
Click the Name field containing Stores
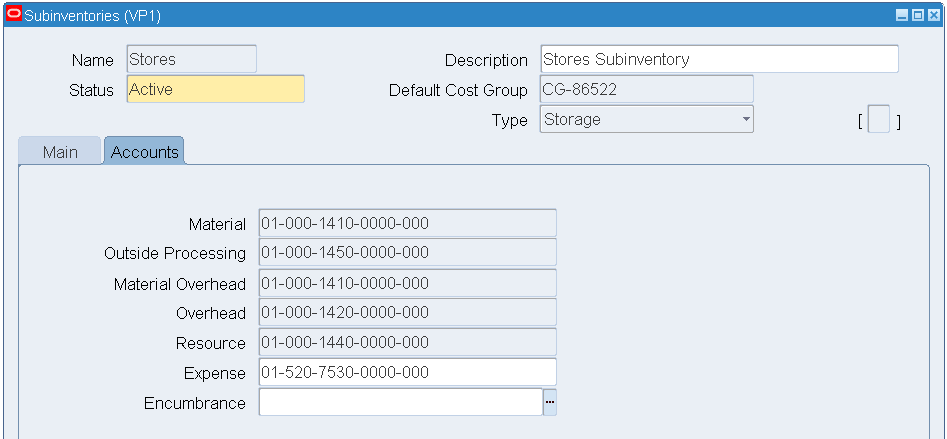point(192,59)
